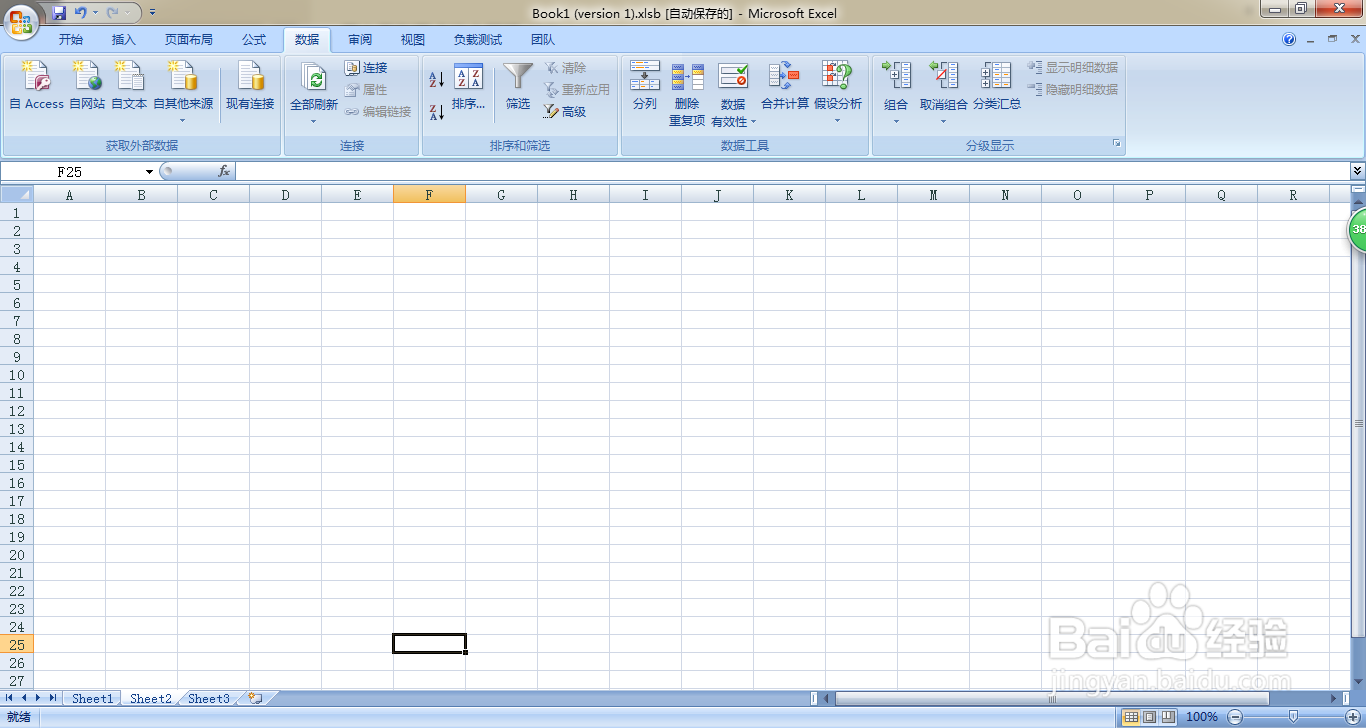Switch to Page Layout view in status bar
This screenshot has width=1366, height=728.
[1149, 717]
